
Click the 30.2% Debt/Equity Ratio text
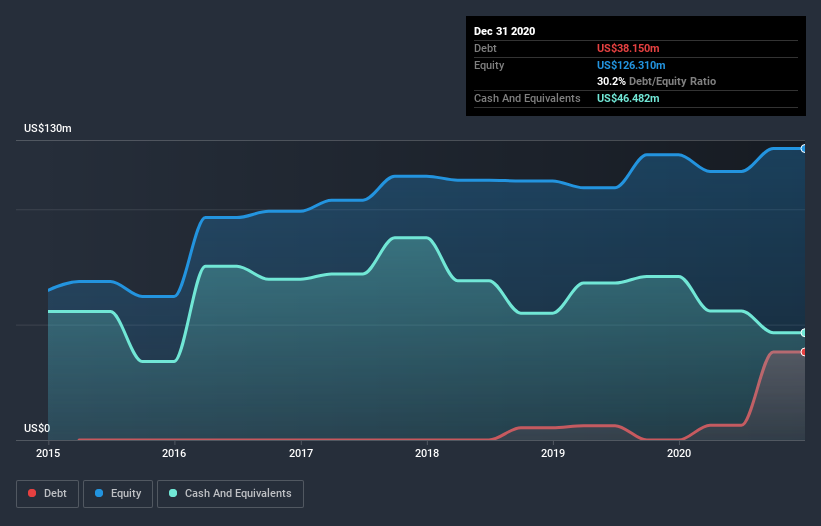pos(656,82)
